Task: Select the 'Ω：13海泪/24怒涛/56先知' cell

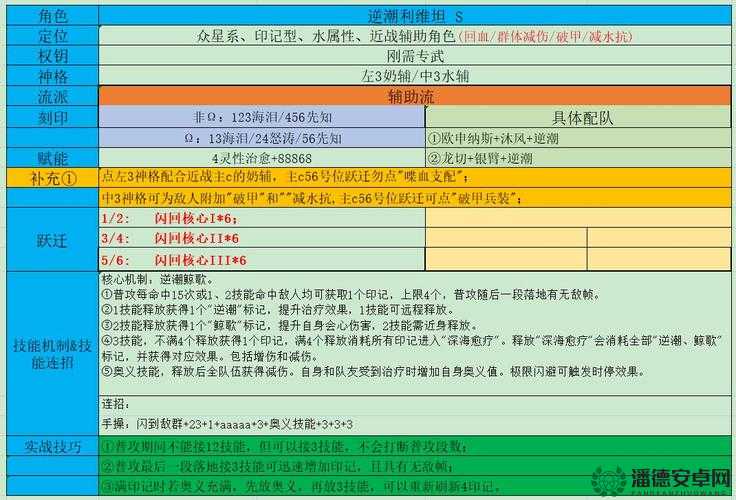Action: [x=262, y=138]
